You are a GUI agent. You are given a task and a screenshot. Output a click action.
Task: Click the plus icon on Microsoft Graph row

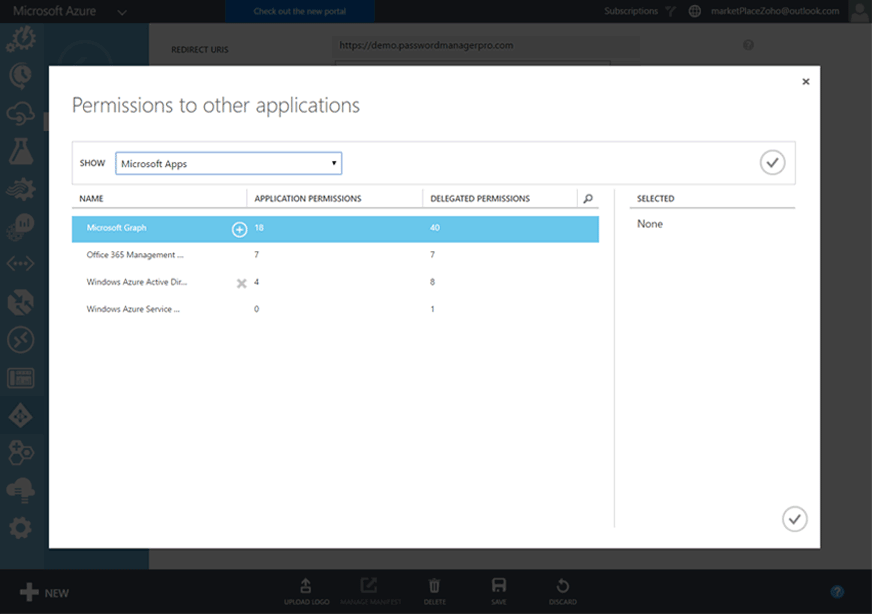point(239,229)
